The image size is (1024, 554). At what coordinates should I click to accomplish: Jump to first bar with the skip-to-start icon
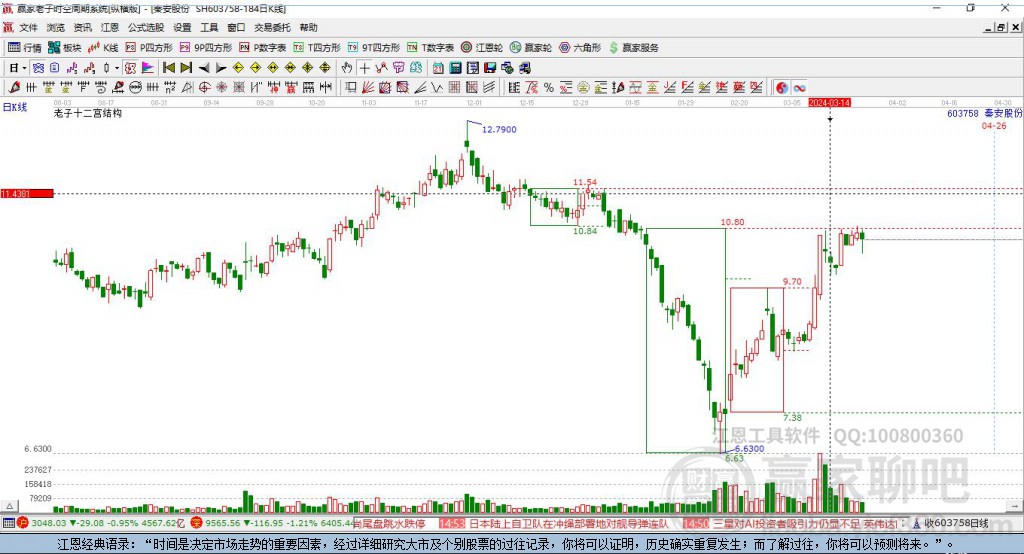point(168,68)
